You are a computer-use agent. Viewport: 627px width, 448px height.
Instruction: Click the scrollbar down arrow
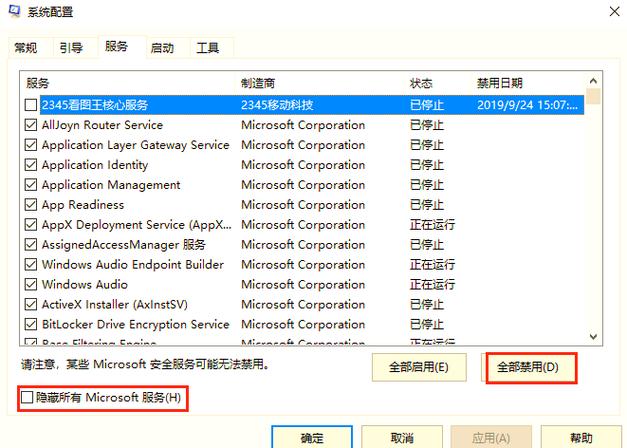pyautogui.click(x=593, y=337)
